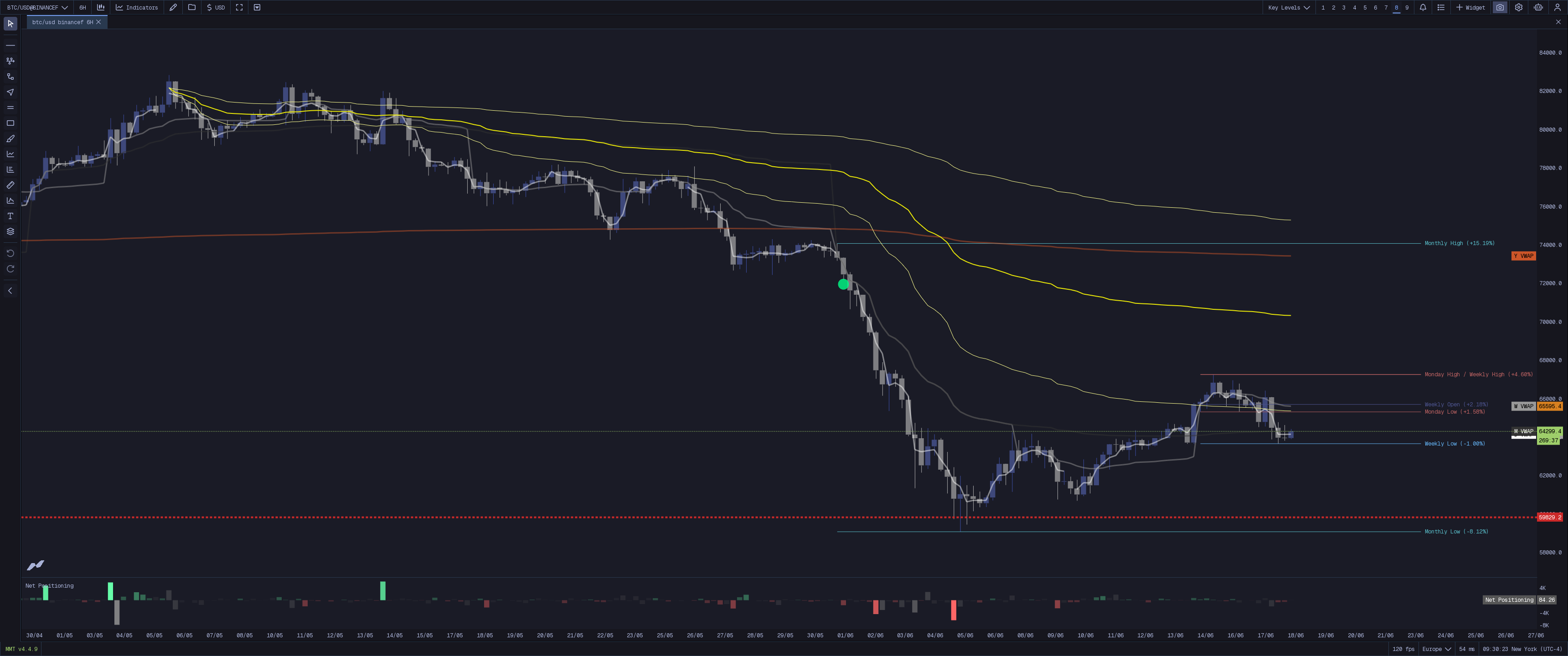Click the New York (UTC-4) clock

click(1522, 649)
